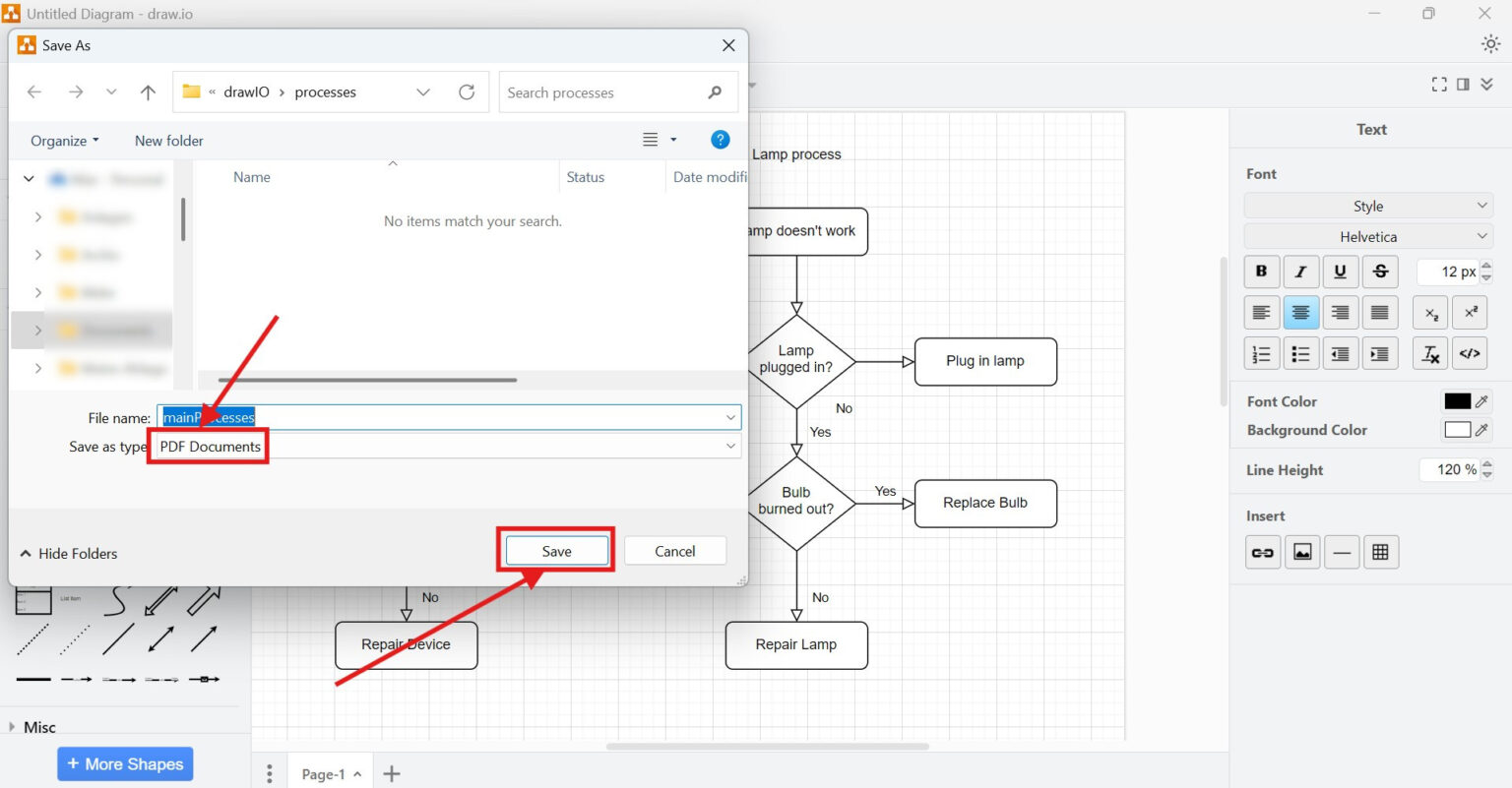Click the More Shapes button
Screen dimensions: 1512x788
(124, 763)
